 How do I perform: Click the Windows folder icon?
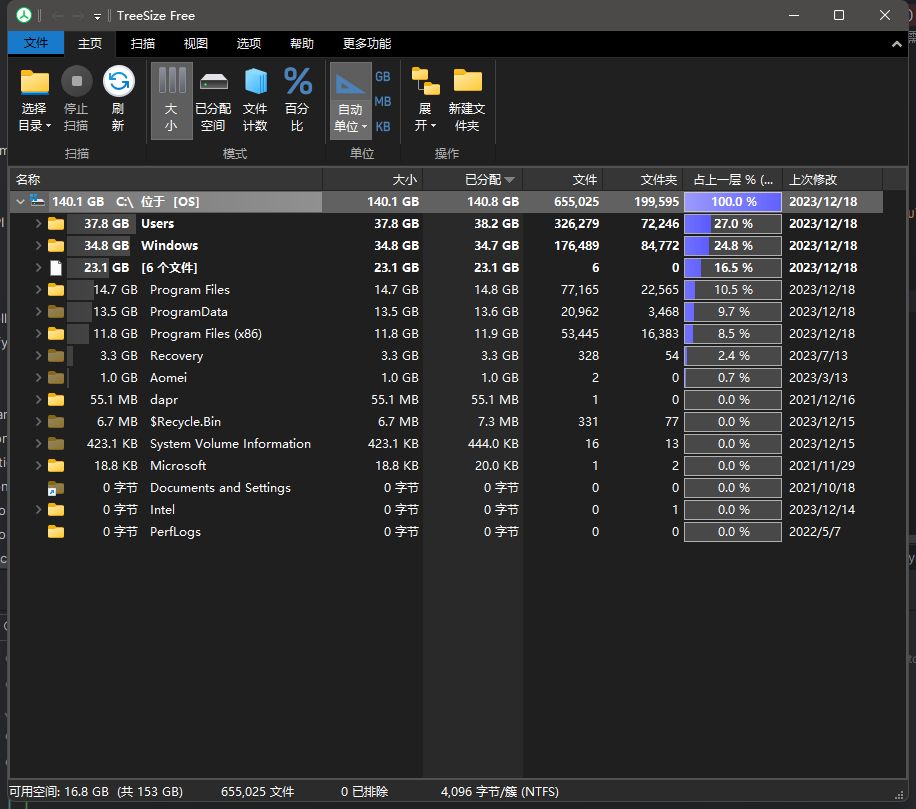tap(56, 245)
